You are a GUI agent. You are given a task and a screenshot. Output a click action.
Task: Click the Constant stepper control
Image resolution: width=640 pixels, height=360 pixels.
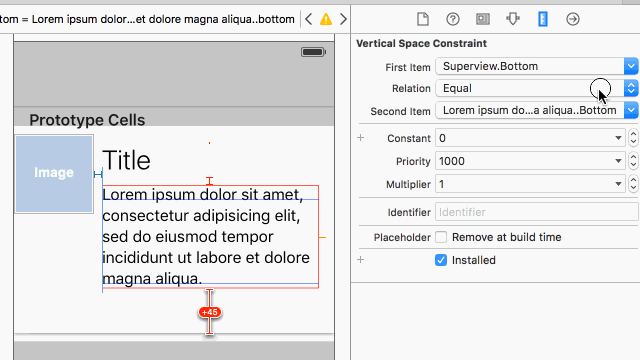click(633, 138)
